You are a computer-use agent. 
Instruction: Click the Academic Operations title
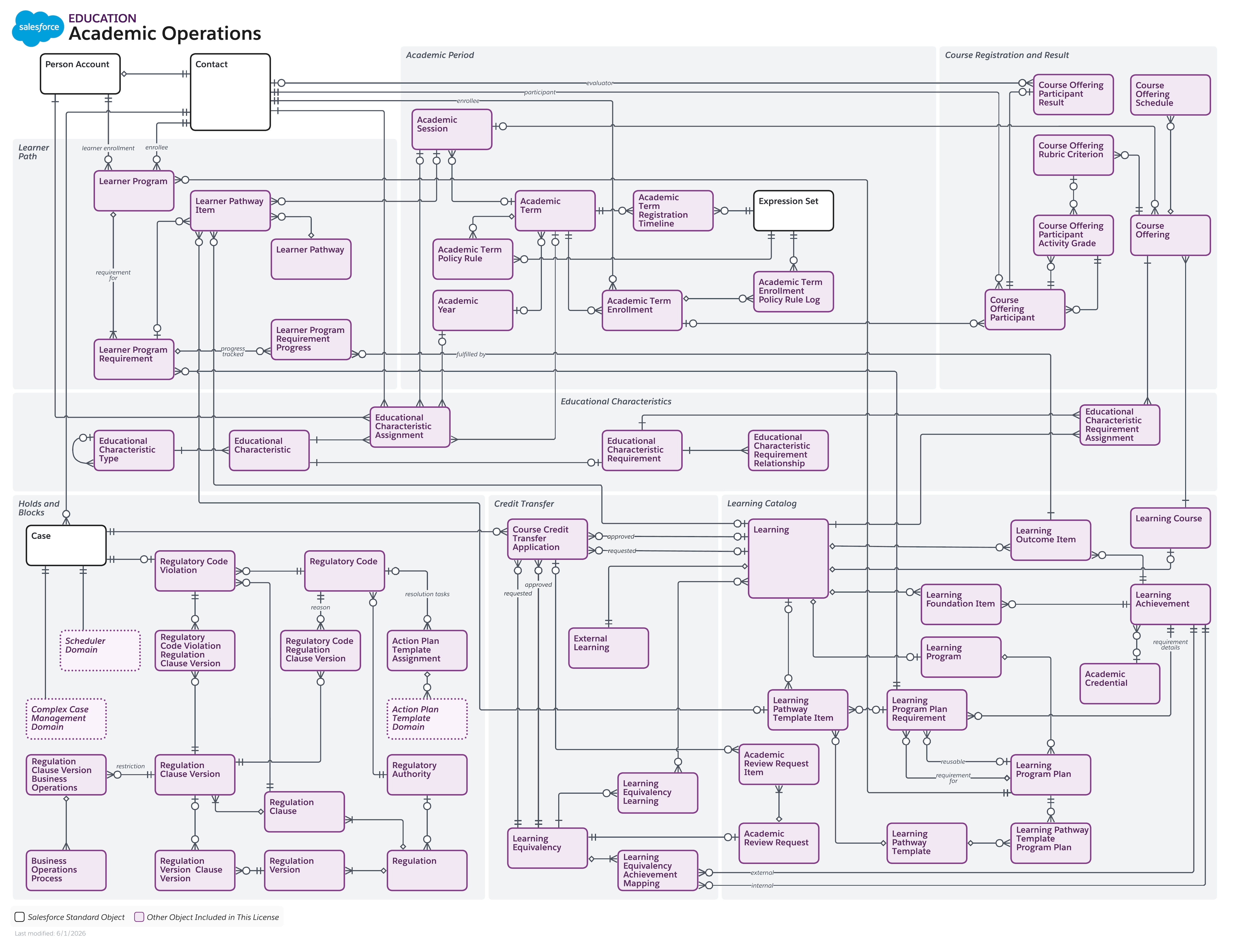[x=165, y=33]
